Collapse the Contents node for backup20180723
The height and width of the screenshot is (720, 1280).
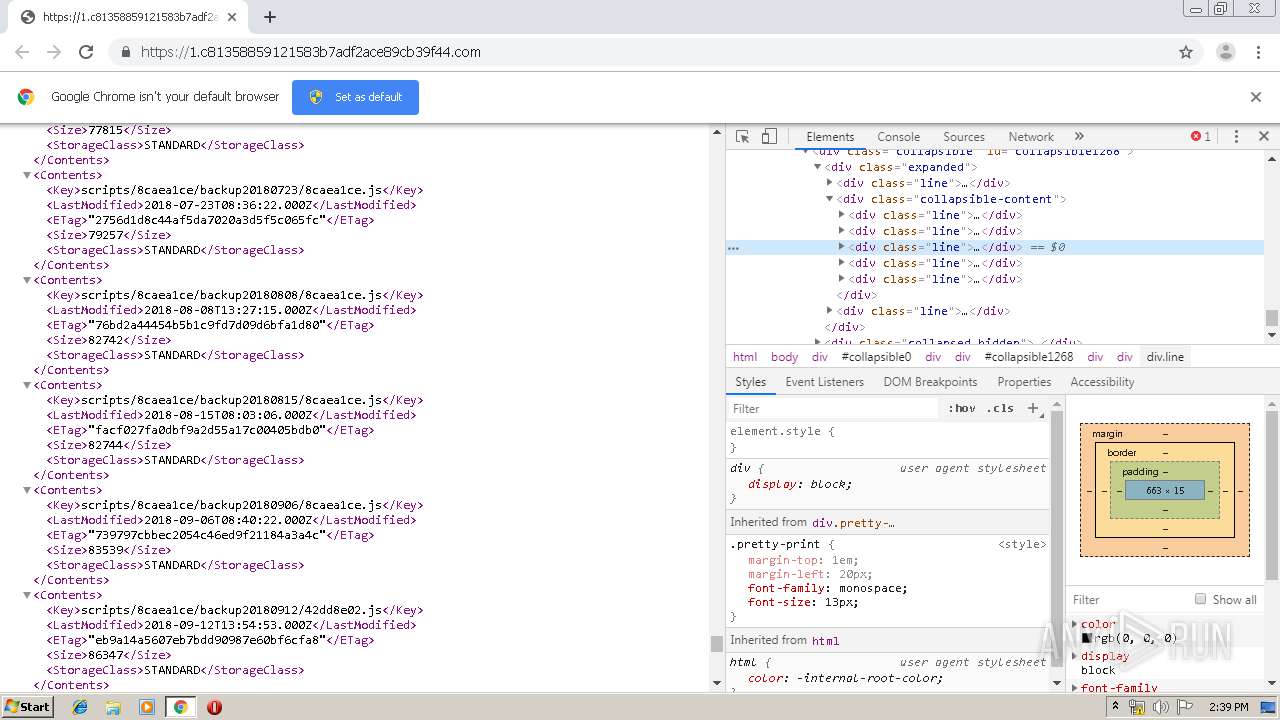27,175
